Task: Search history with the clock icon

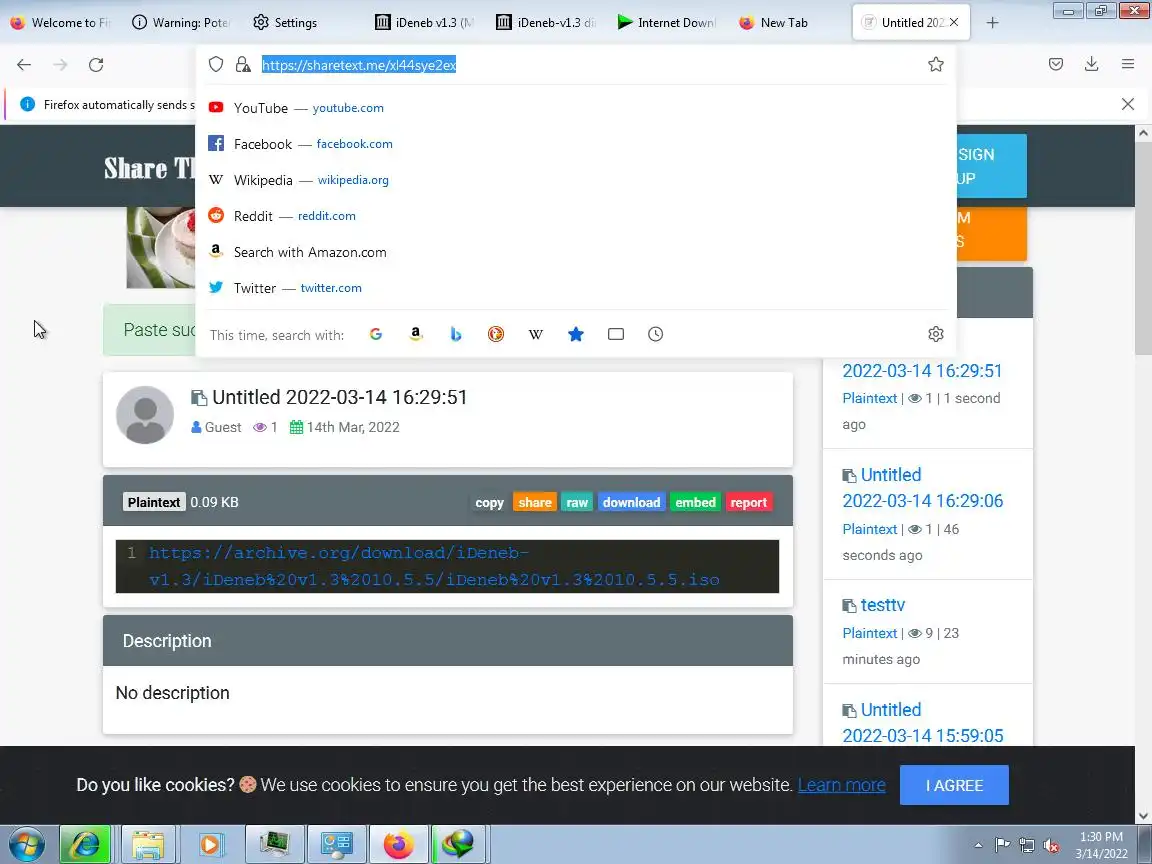Action: point(655,334)
